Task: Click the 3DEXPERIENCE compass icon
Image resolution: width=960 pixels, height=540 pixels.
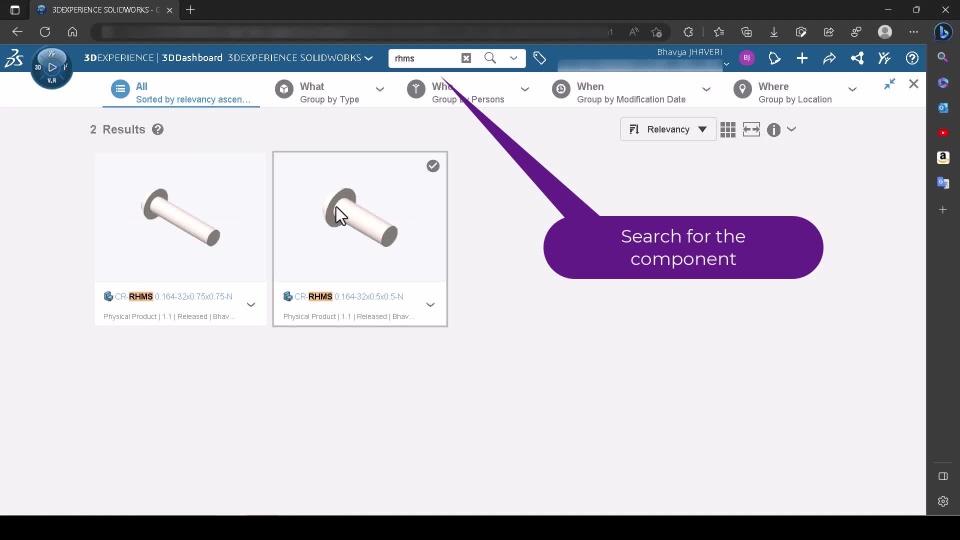Action: [52, 67]
